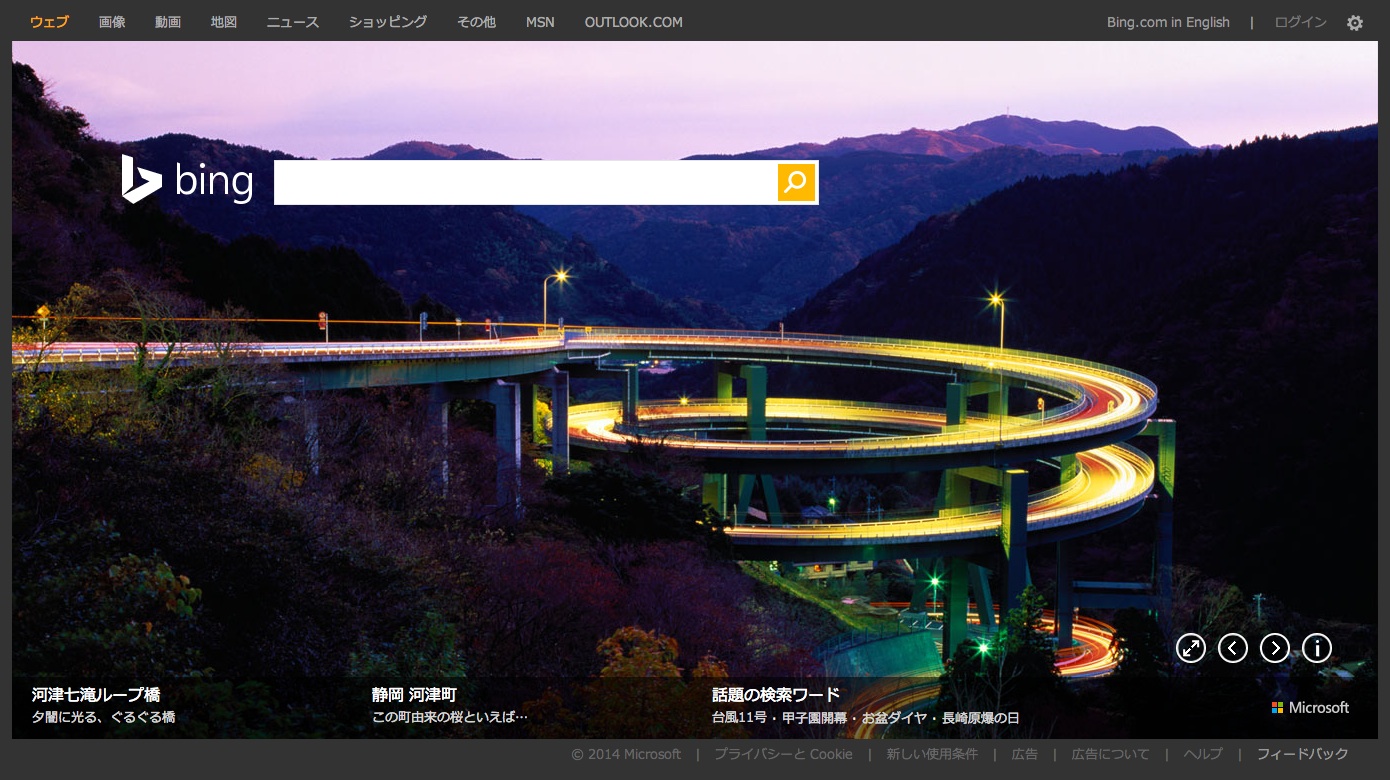Click the フィードバック footer link
The height and width of the screenshot is (780, 1390).
pyautogui.click(x=1302, y=754)
